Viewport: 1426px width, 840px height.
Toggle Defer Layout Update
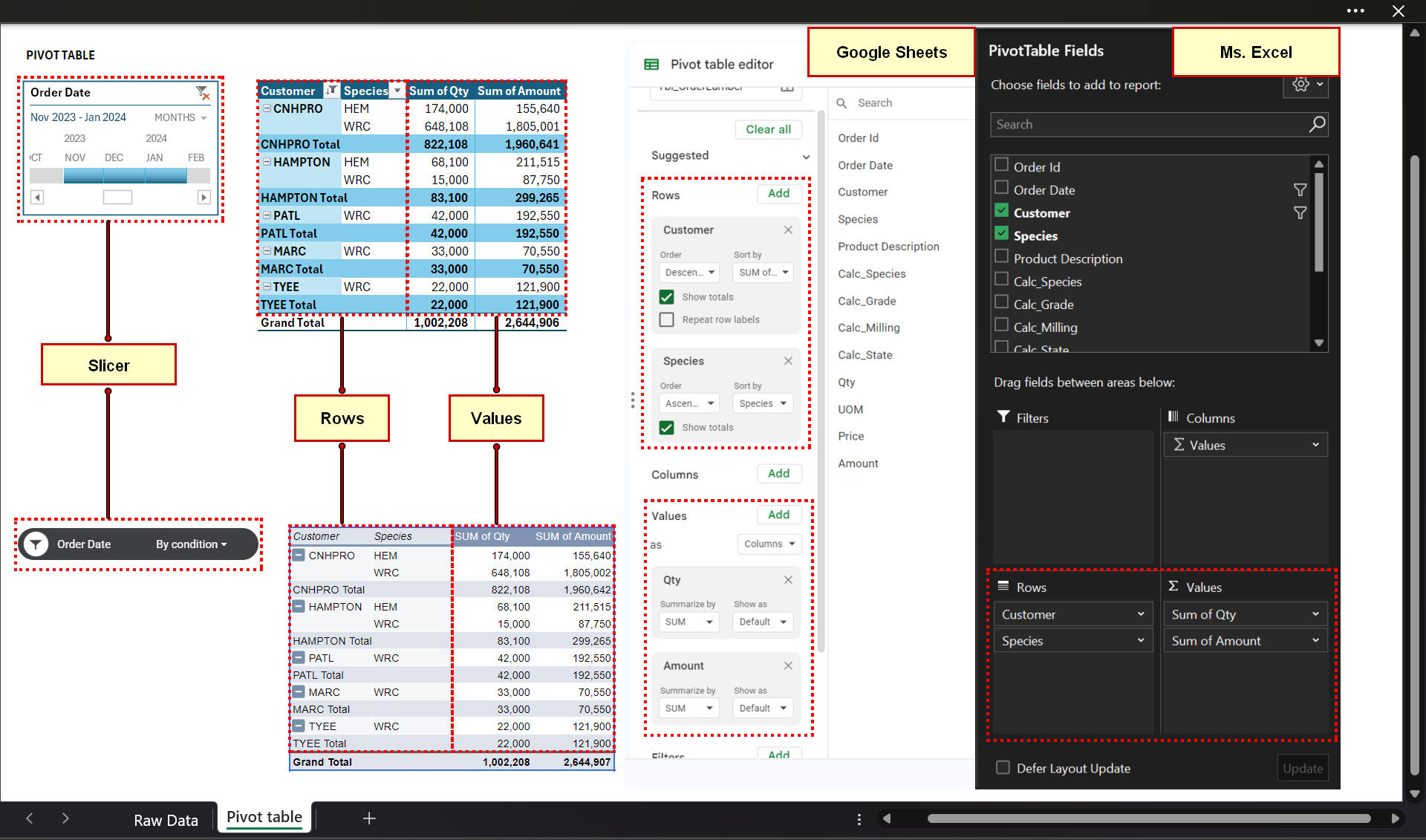[1003, 768]
